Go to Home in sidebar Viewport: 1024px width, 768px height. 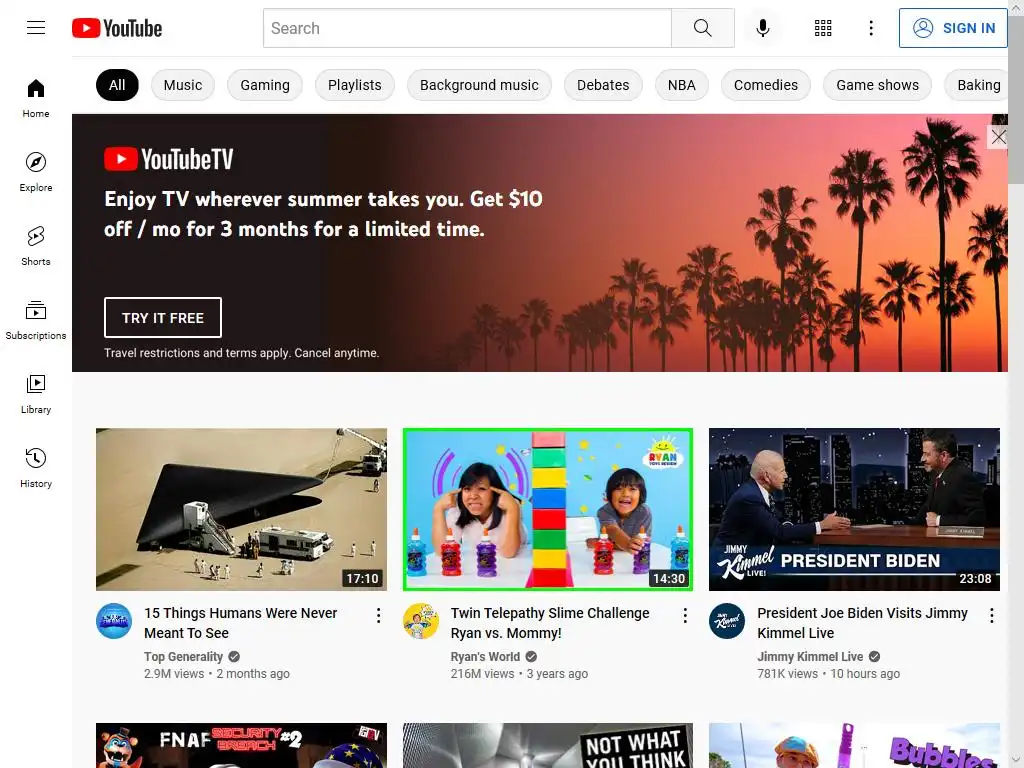pos(36,99)
